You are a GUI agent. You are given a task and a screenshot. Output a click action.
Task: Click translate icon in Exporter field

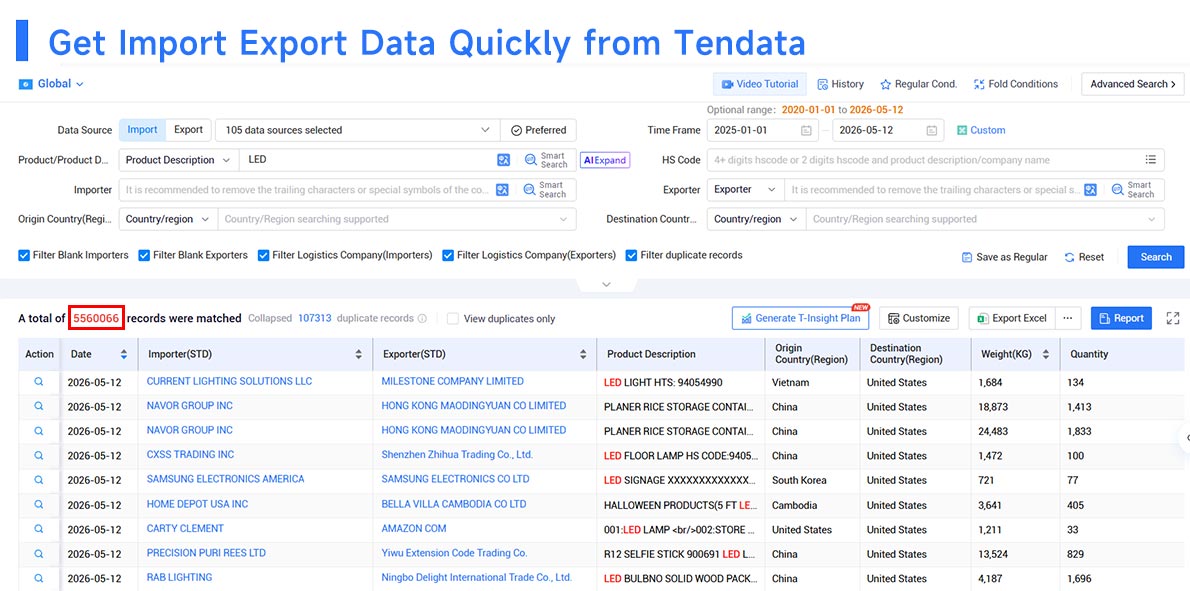(x=1091, y=190)
